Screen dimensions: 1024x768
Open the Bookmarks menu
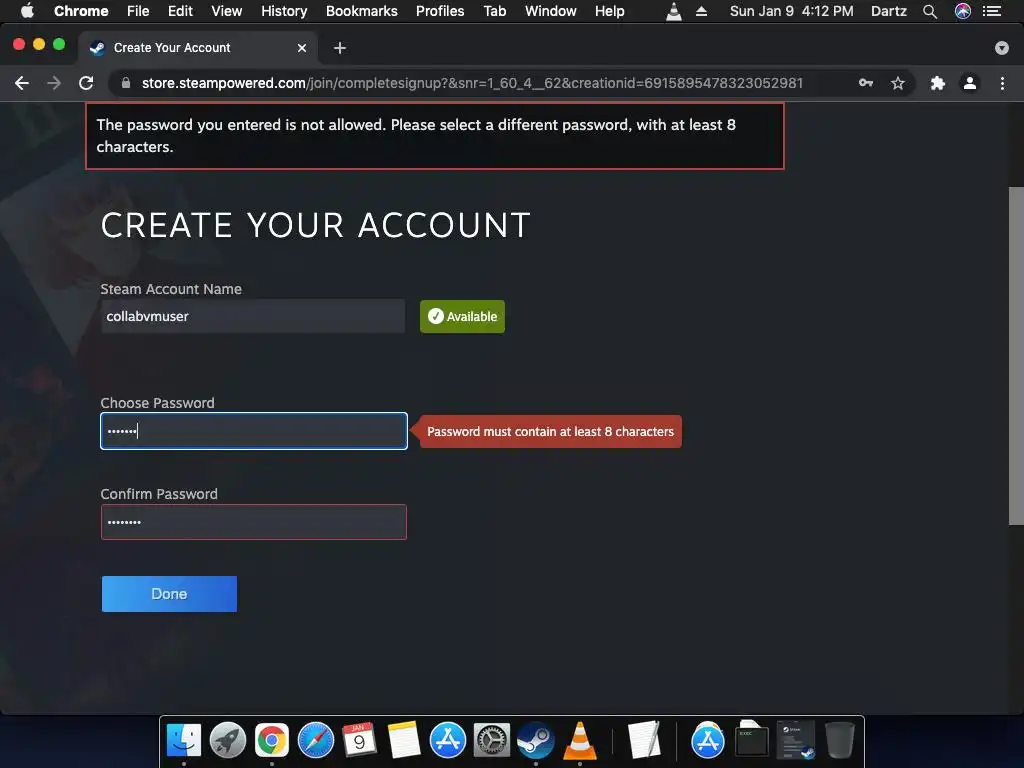[362, 11]
